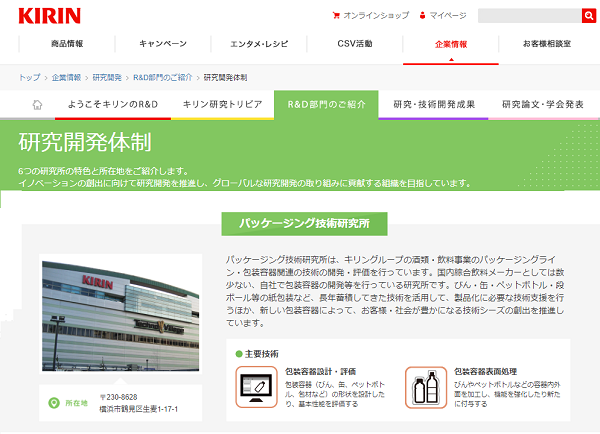Click the My Page person icon
This screenshot has width=600, height=434.
coord(423,16)
